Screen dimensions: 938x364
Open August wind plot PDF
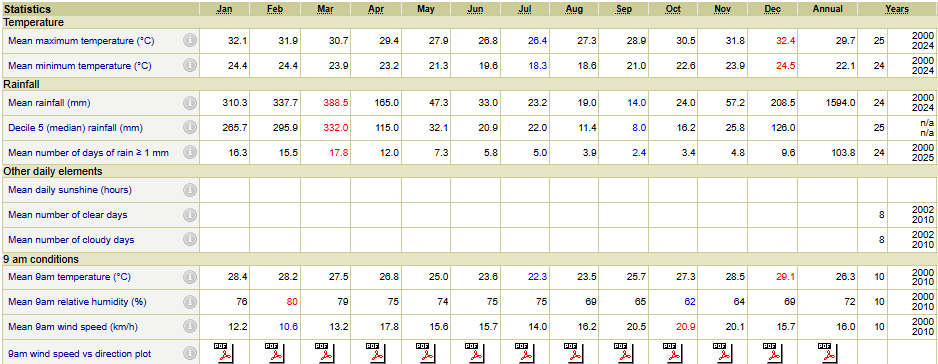pyautogui.click(x=574, y=353)
